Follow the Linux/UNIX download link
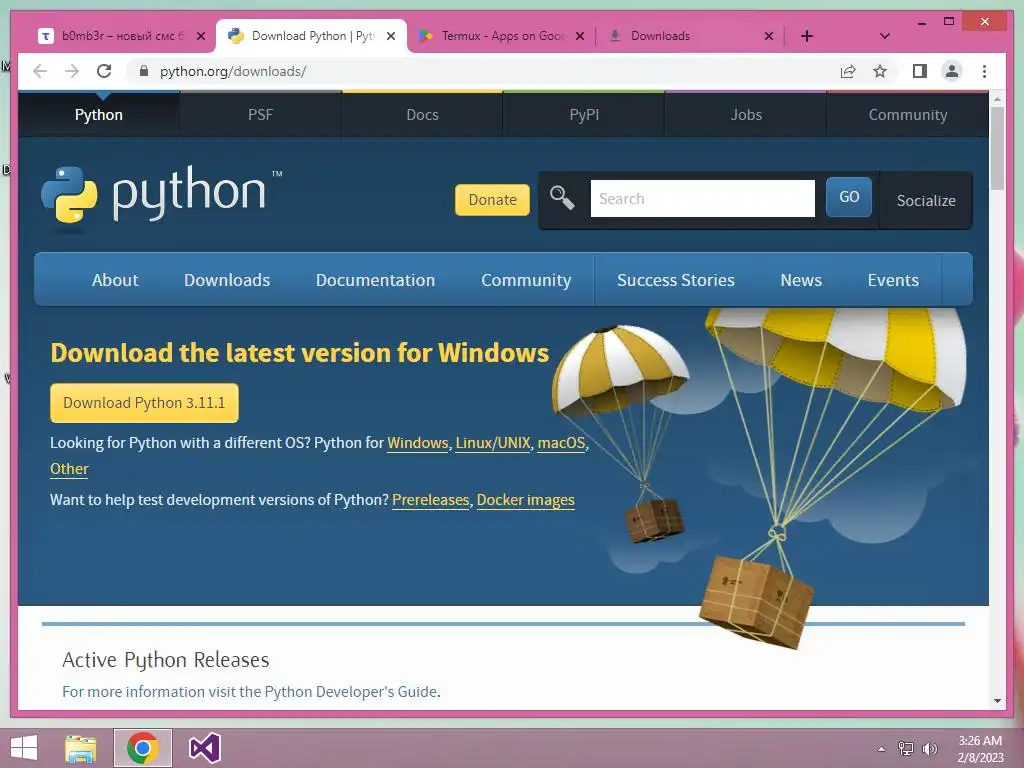 point(492,443)
